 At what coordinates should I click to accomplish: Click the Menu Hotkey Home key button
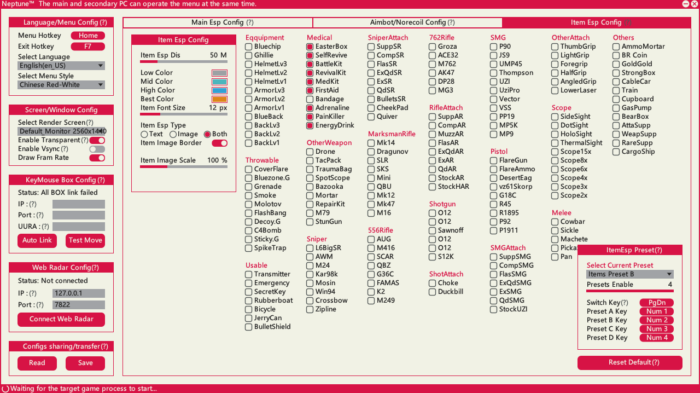[x=88, y=35]
